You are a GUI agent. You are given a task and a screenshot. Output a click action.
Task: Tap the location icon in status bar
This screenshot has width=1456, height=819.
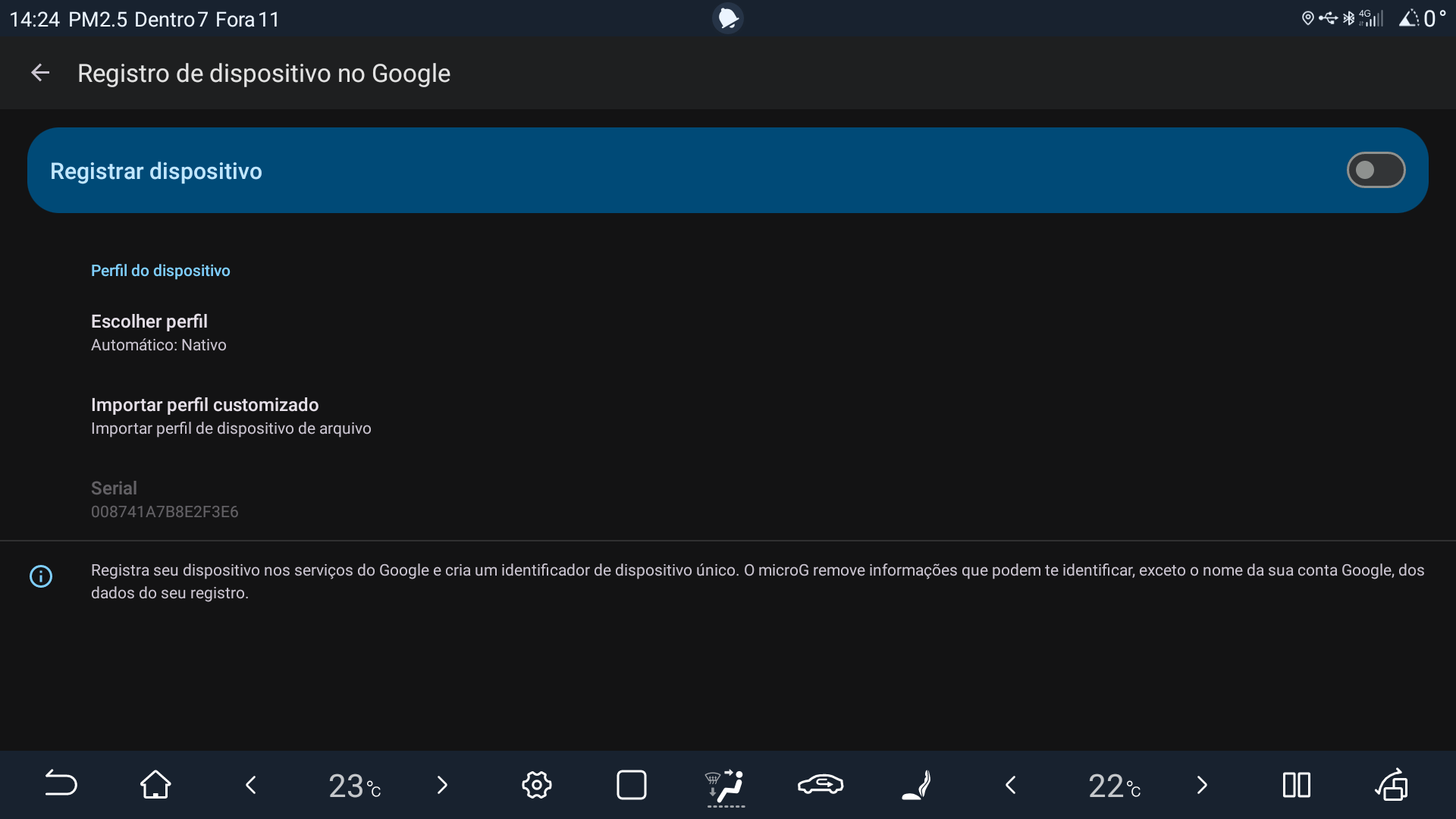click(x=1307, y=18)
